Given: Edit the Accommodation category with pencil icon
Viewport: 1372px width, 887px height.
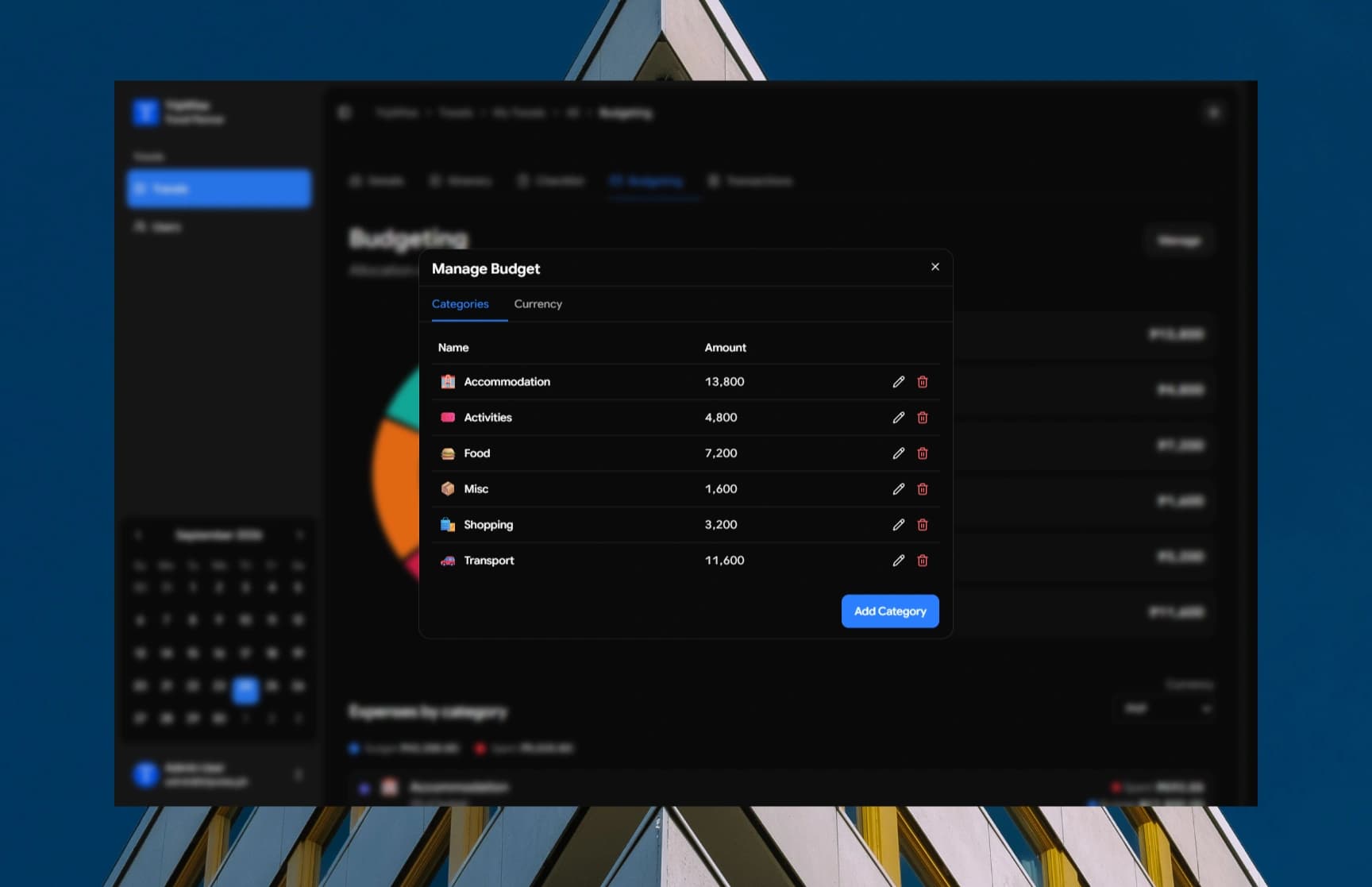Looking at the screenshot, I should click(898, 382).
